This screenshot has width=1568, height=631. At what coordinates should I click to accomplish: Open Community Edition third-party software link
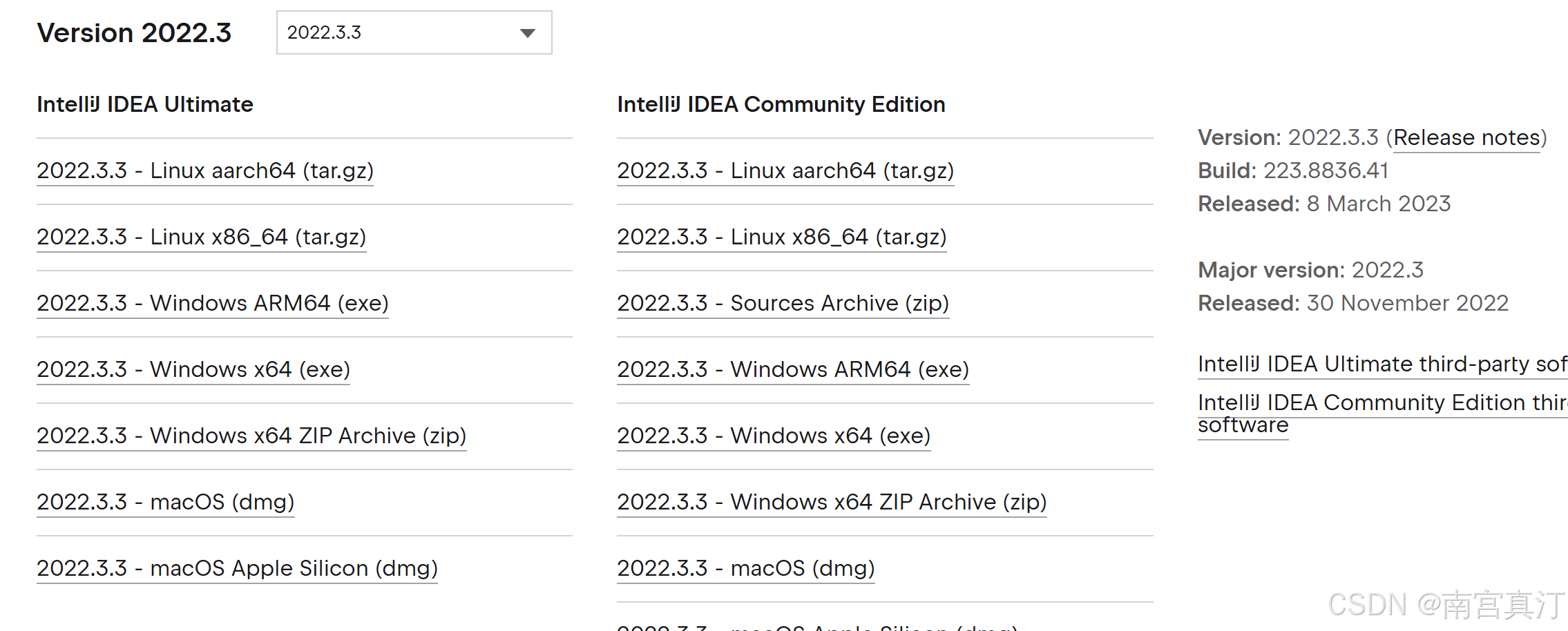point(1381,402)
